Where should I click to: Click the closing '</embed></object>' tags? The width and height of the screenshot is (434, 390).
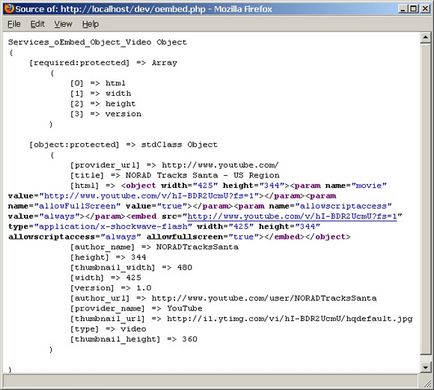(x=307, y=237)
